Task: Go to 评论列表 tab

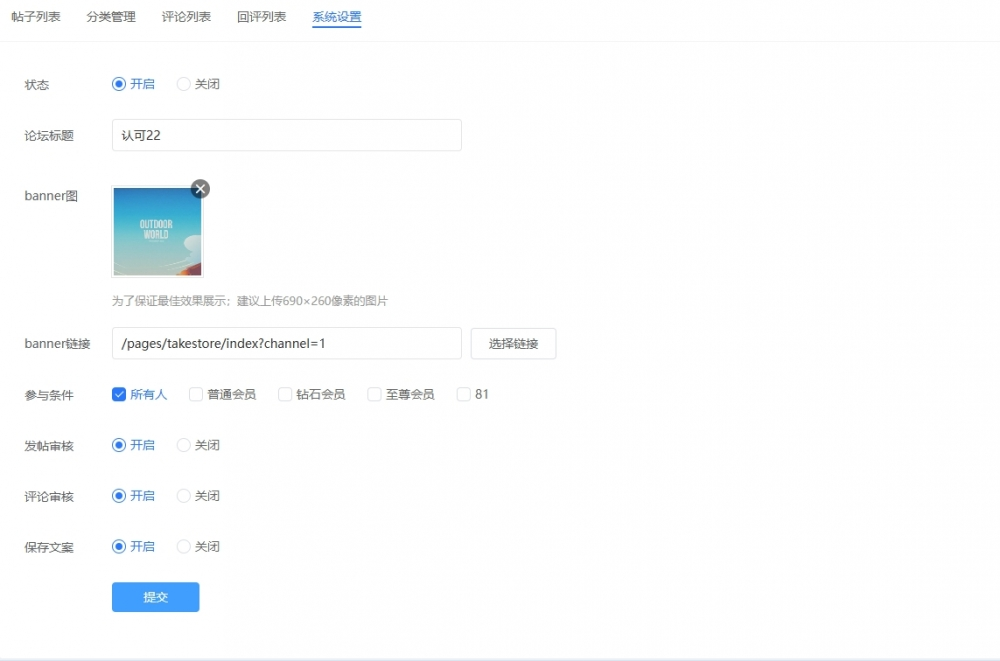Action: point(186,17)
